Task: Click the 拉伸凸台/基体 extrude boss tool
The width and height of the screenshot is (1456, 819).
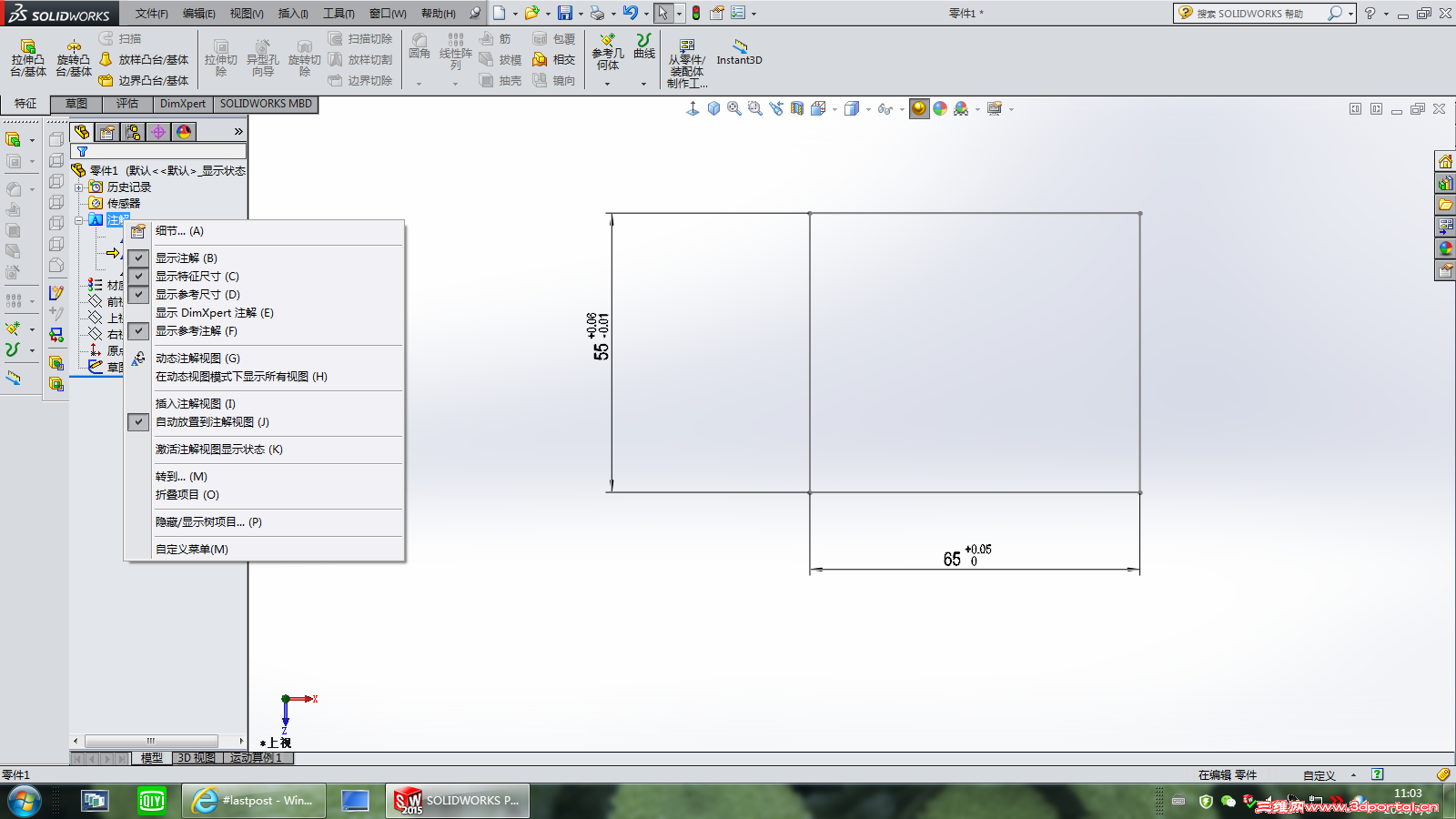Action: tap(28, 58)
